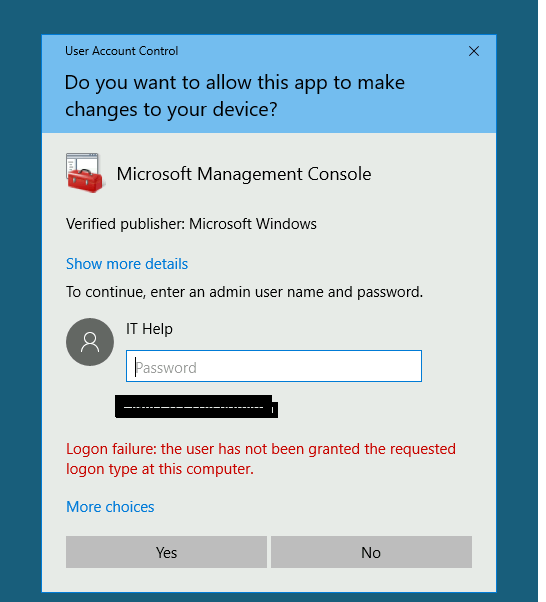Open the Show more details link
The width and height of the screenshot is (546, 602).
click(x=127, y=264)
